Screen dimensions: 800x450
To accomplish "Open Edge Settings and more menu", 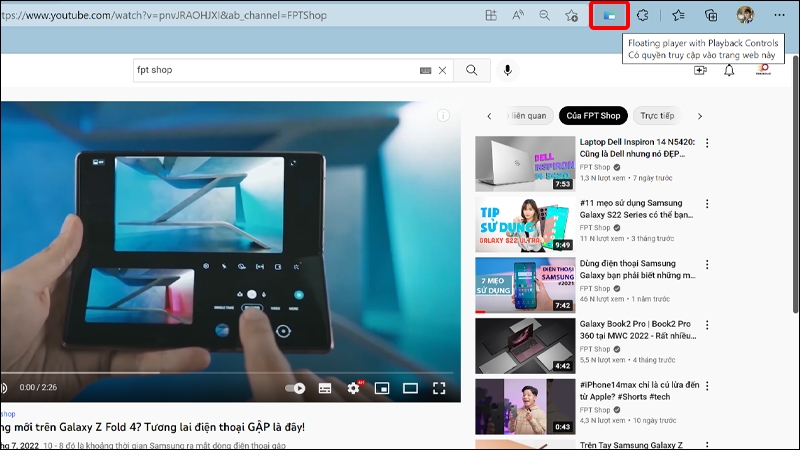I will tap(779, 15).
